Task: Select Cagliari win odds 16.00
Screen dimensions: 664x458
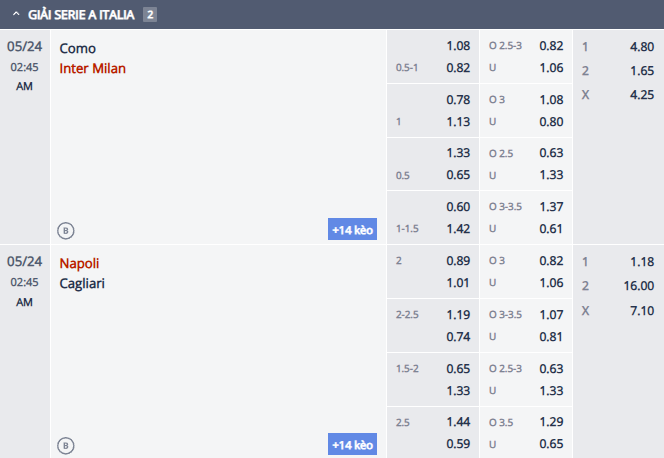Action: (639, 286)
